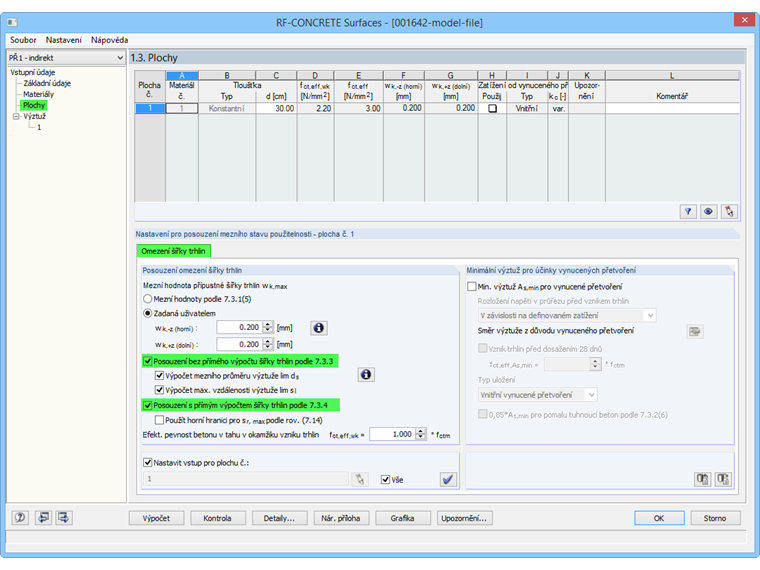Select 'Materiály' in the tree
Screen dimensions: 760x570
pyautogui.click(x=38, y=95)
